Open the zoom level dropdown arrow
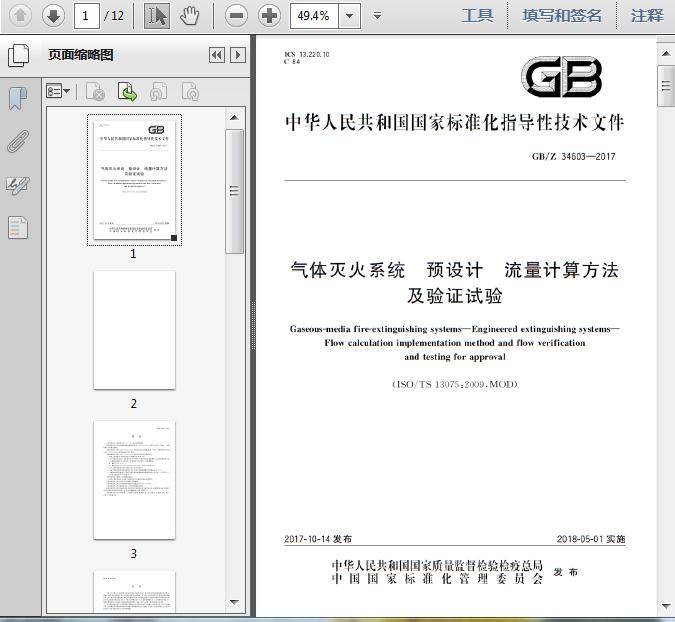Image resolution: width=675 pixels, height=622 pixels. click(x=350, y=16)
